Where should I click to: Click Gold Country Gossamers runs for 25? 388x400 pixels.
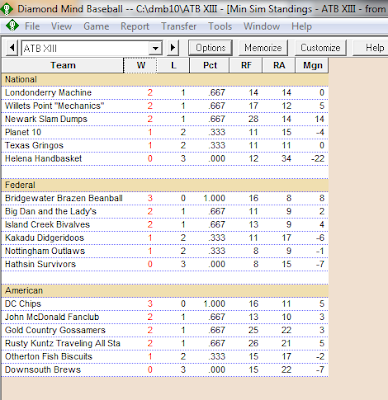tap(253, 330)
